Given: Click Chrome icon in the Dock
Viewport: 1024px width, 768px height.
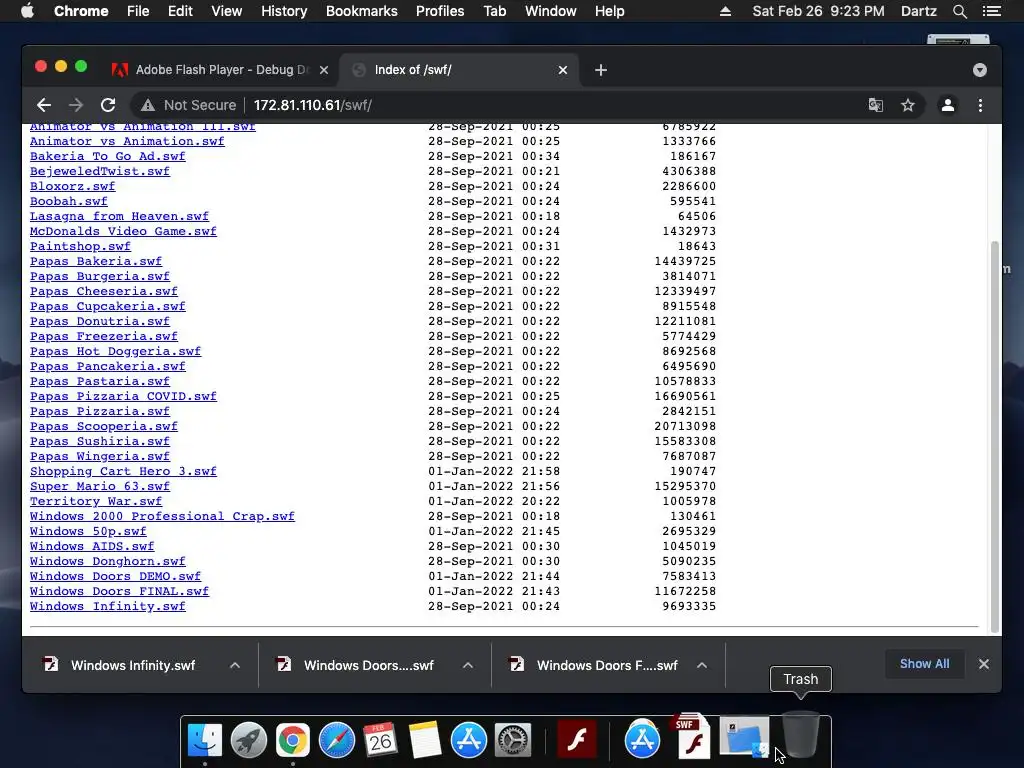Looking at the screenshot, I should (x=293, y=740).
